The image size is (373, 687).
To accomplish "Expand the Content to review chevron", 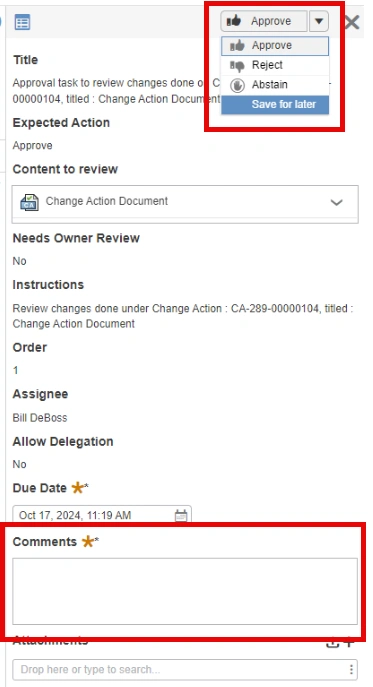I will [336, 202].
